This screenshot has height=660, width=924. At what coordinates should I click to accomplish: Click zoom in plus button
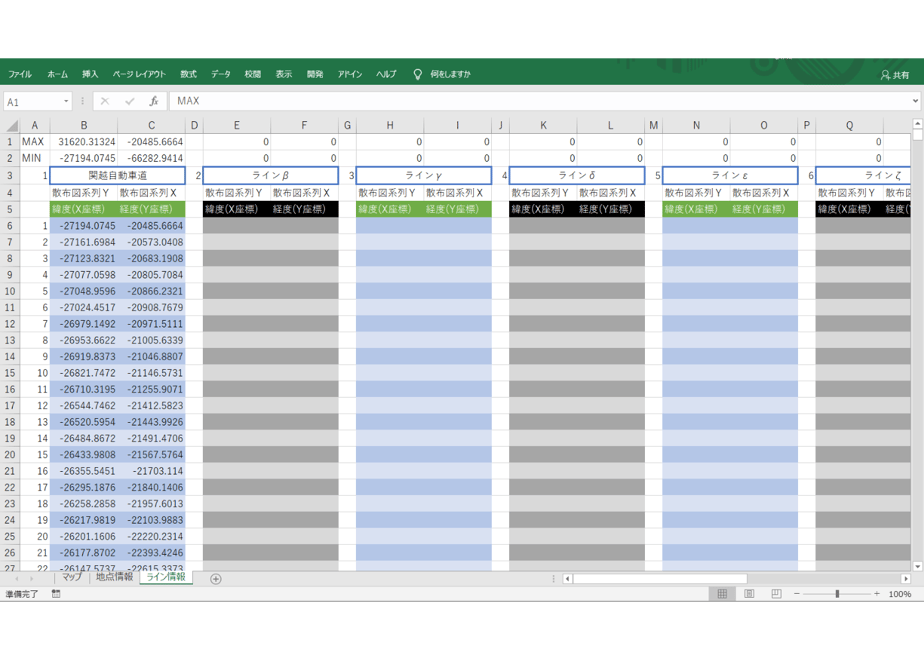pos(877,593)
